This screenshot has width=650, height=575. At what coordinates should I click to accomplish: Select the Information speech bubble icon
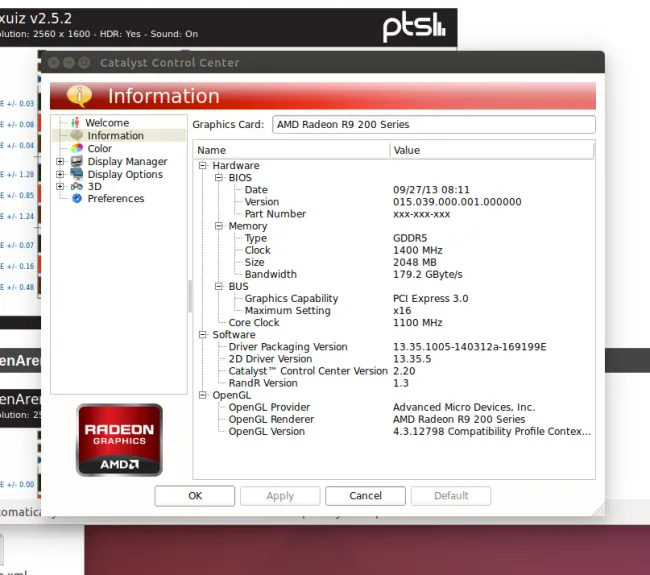coord(77,136)
